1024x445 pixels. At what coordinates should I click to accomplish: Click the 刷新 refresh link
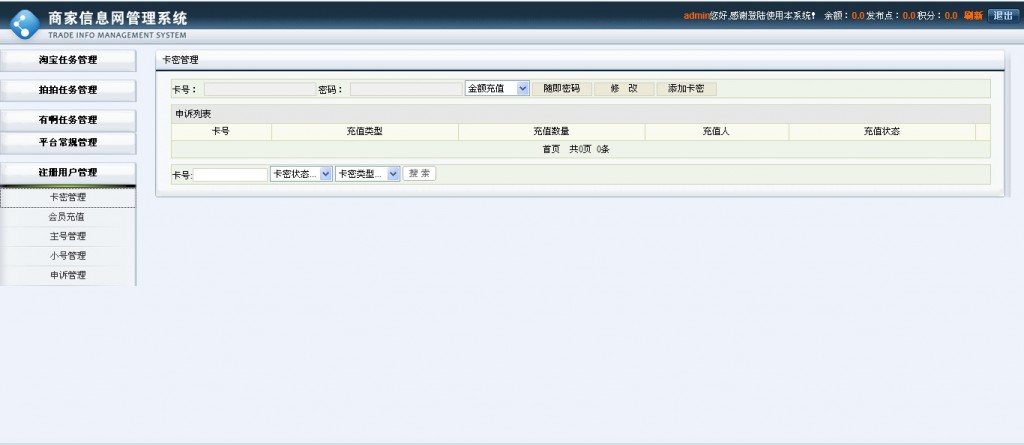point(973,16)
